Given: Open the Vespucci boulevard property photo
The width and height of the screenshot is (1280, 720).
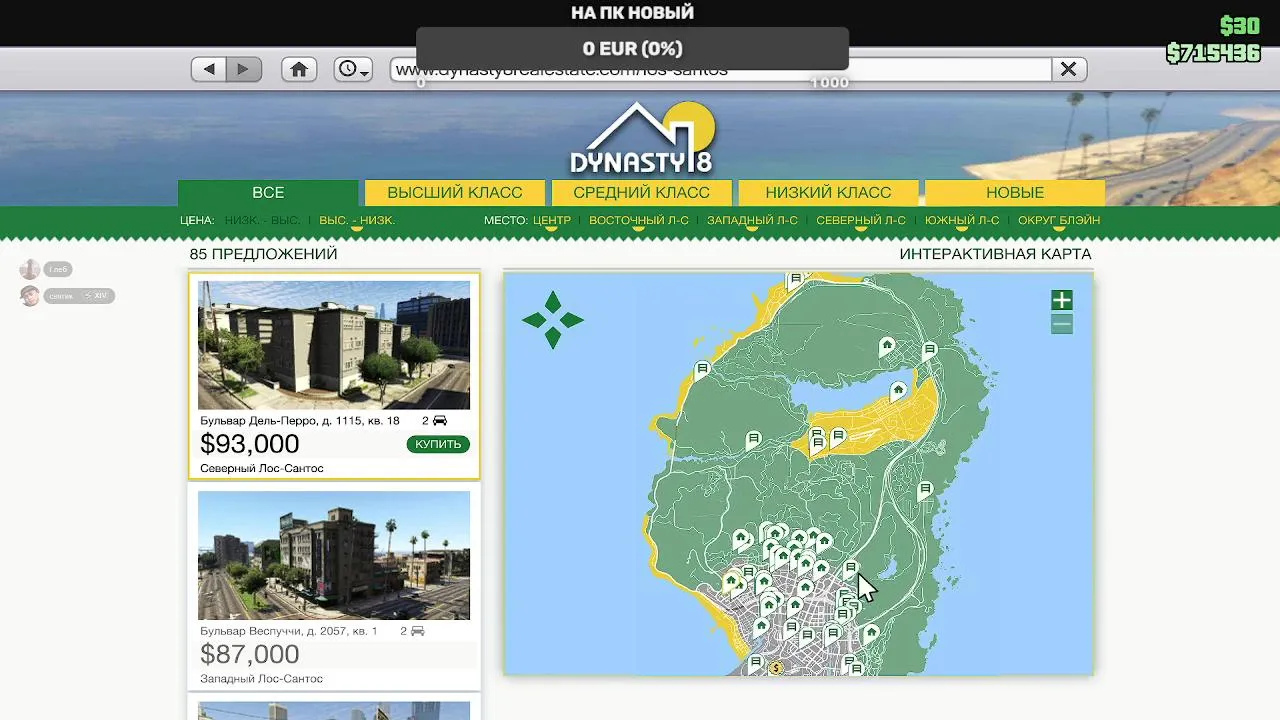Looking at the screenshot, I should tap(334, 555).
